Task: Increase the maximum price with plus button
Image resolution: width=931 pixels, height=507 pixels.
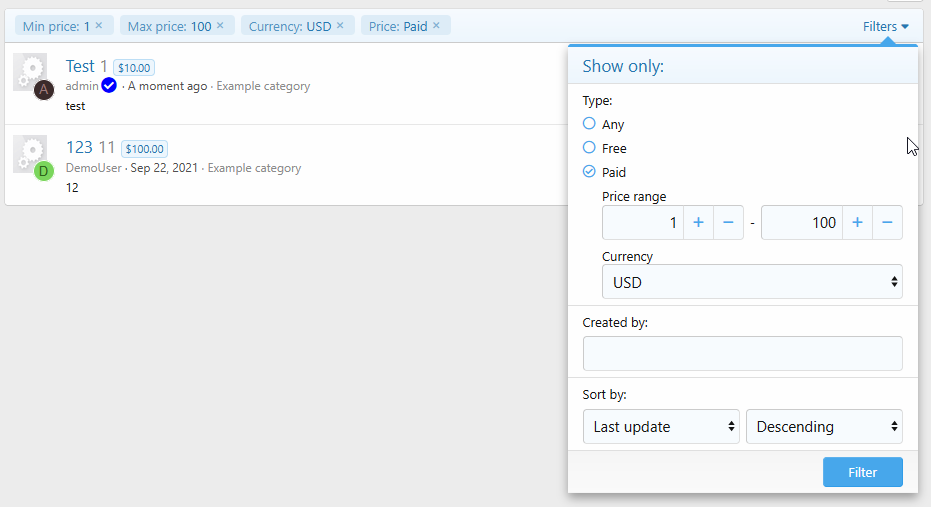Action: pyautogui.click(x=857, y=222)
